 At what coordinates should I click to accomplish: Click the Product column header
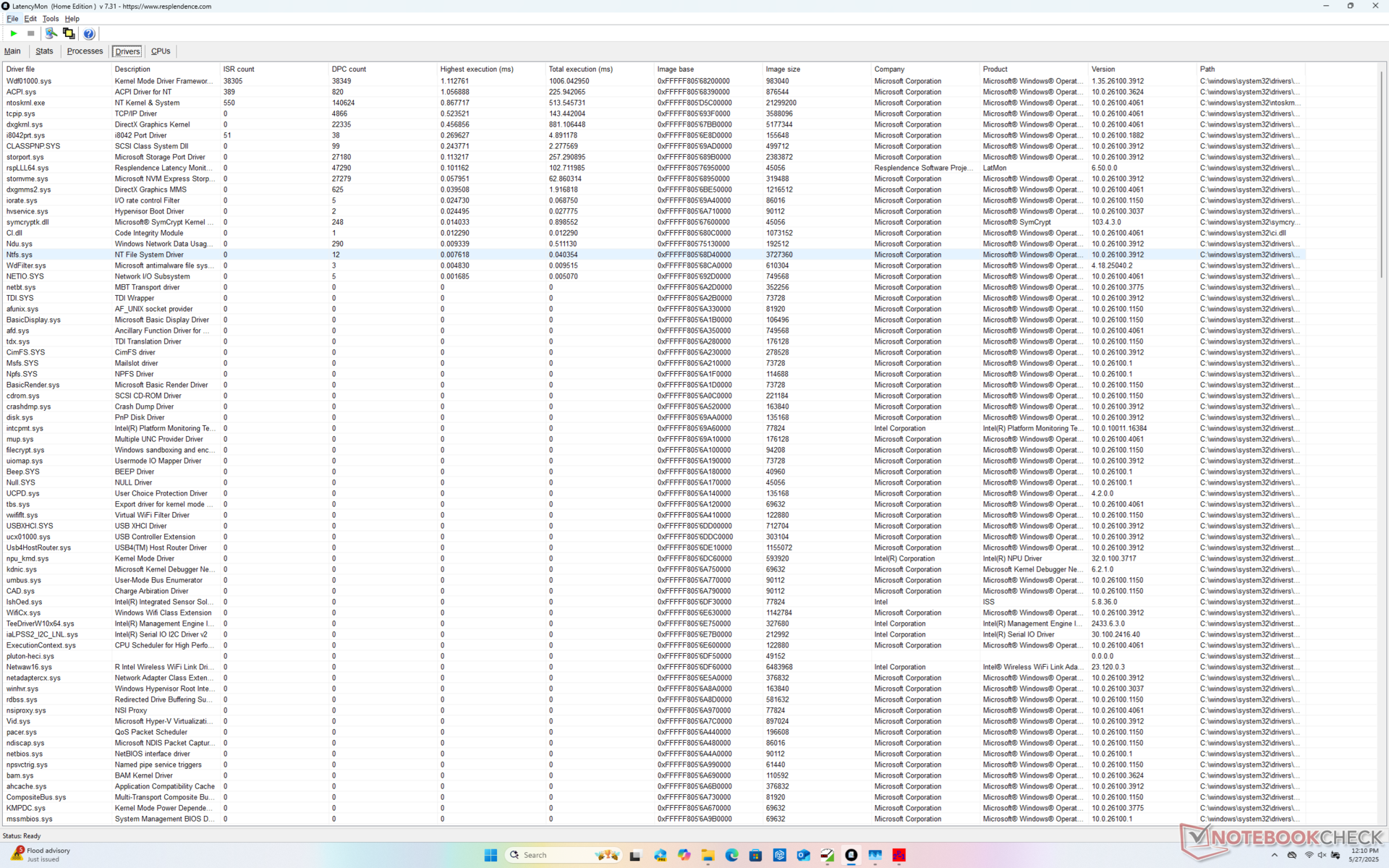1034,69
